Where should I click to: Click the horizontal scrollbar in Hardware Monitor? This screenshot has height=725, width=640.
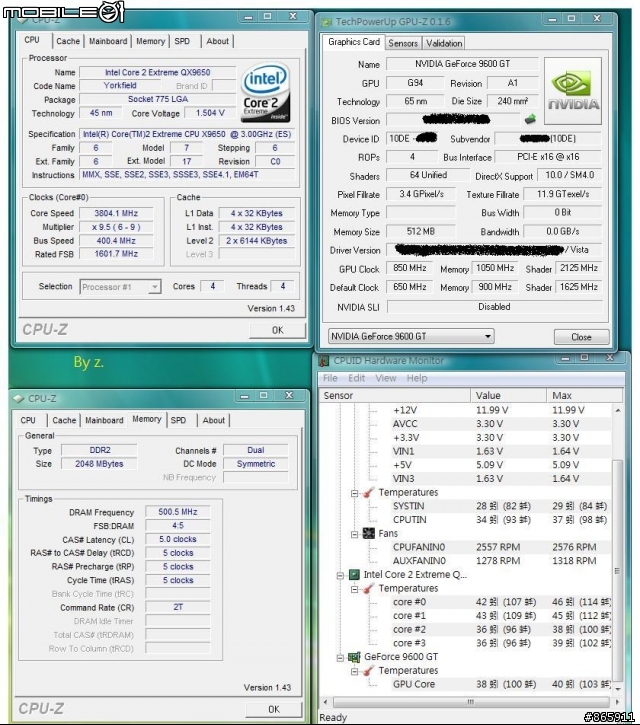pyautogui.click(x=470, y=702)
